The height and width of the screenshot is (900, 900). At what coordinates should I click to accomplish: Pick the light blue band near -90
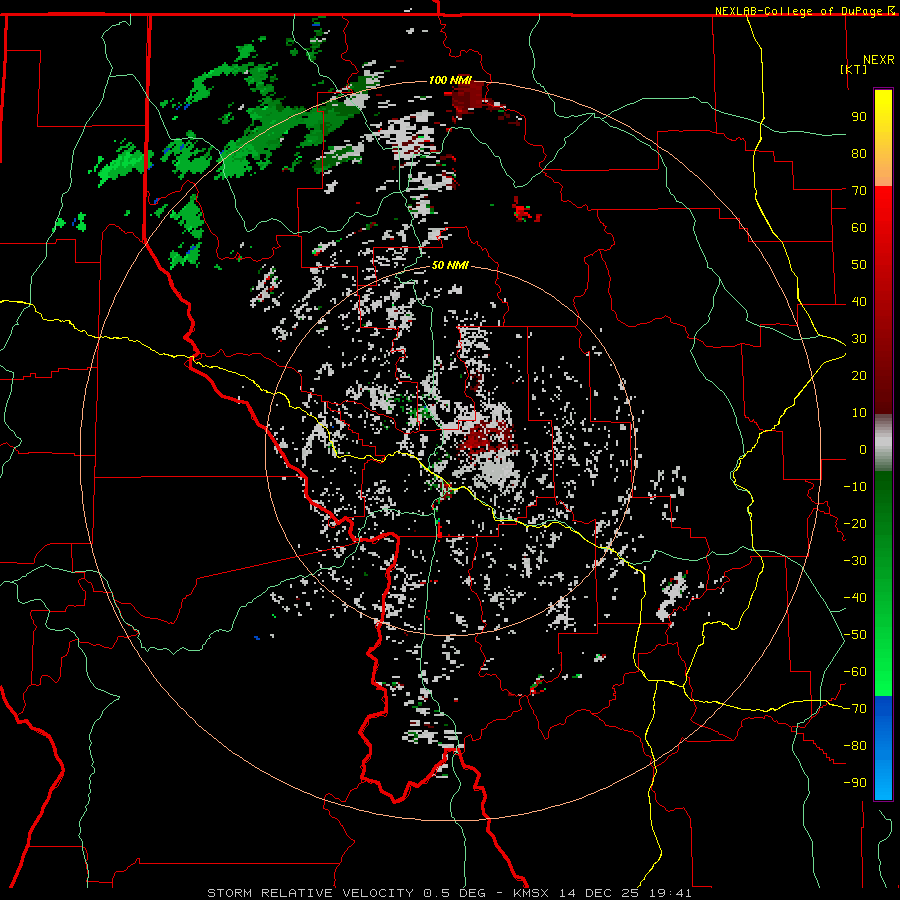point(883,781)
